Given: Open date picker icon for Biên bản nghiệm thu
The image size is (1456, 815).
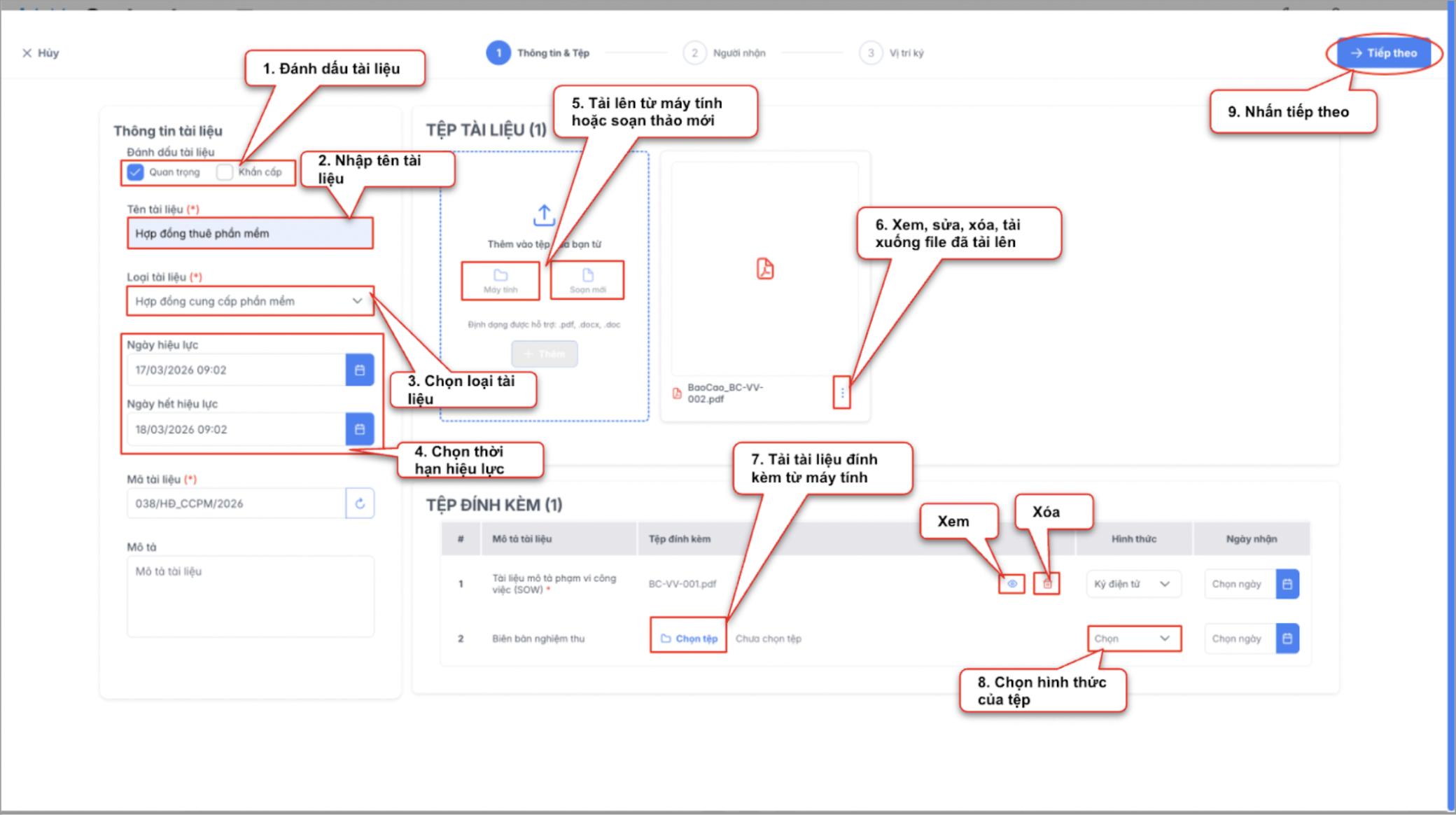Looking at the screenshot, I should pos(1287,639).
